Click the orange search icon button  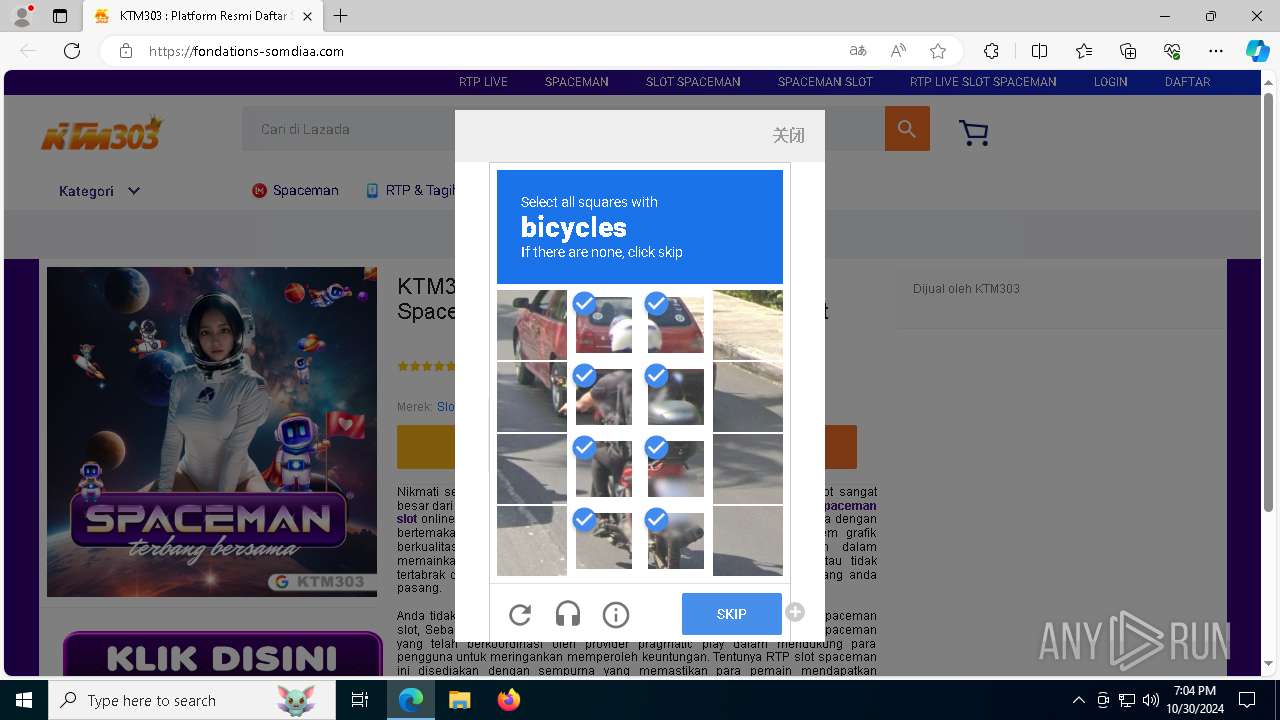(x=907, y=128)
